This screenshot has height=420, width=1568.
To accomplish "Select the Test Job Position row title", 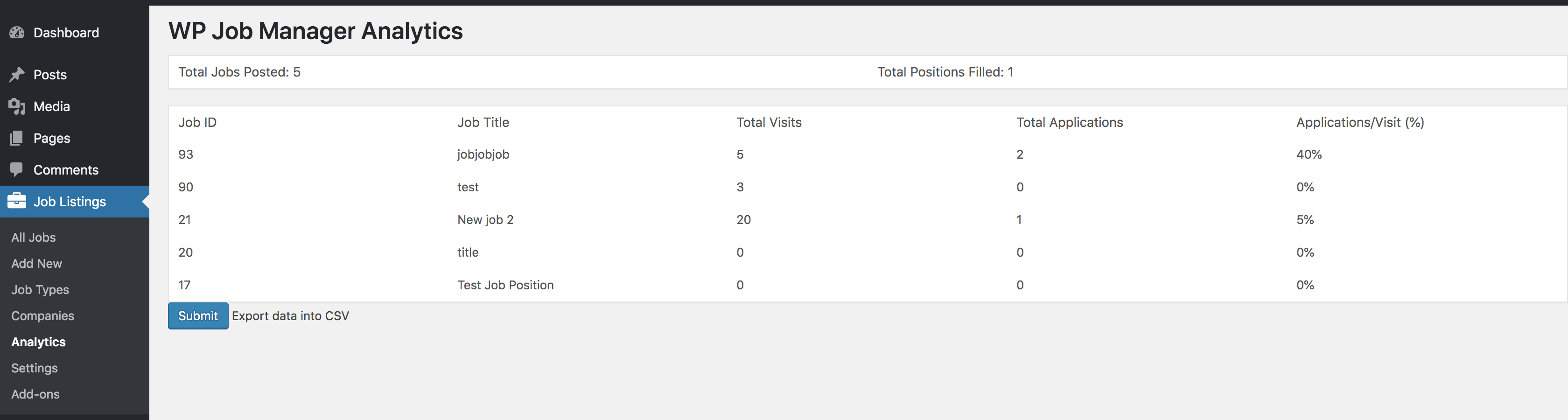I will [505, 285].
